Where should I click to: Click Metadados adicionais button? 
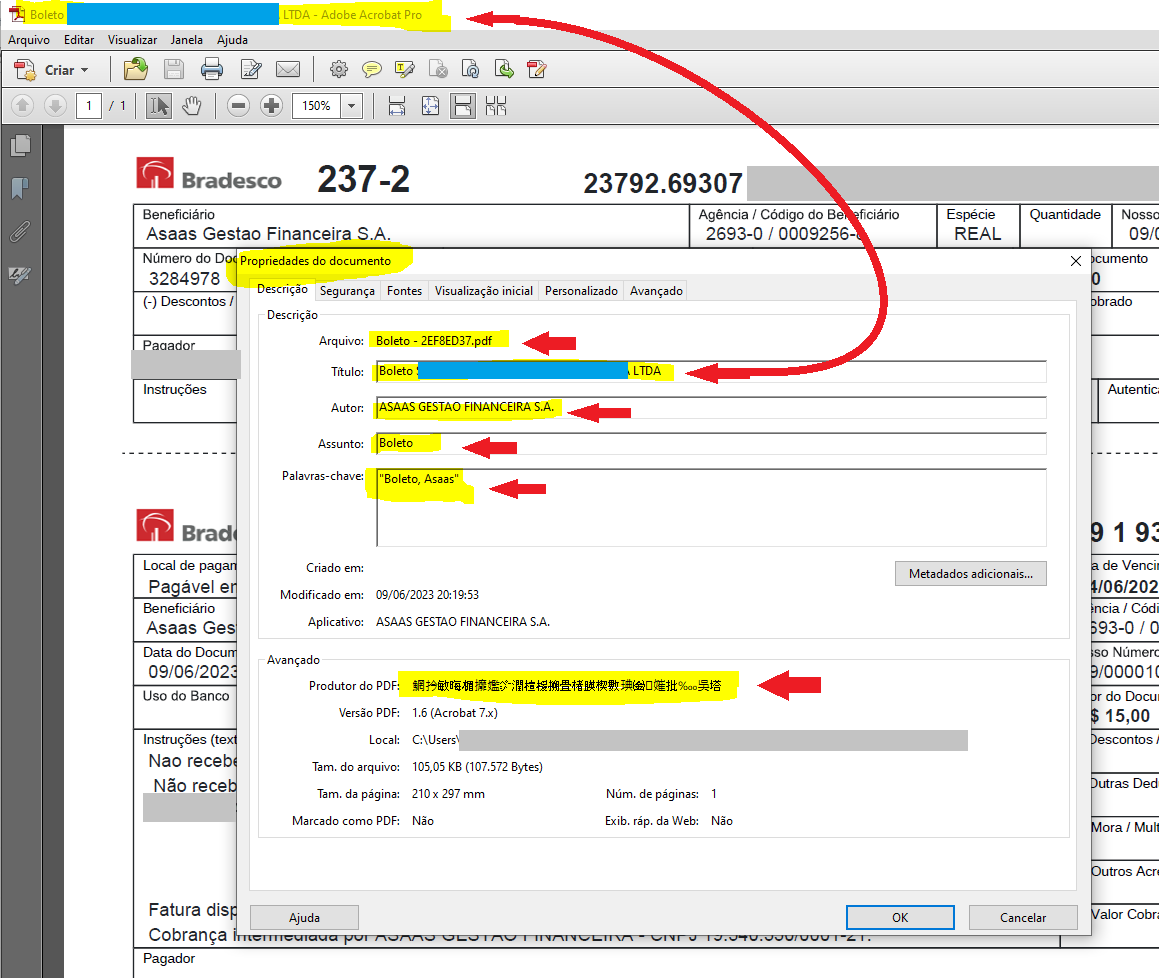(x=971, y=574)
